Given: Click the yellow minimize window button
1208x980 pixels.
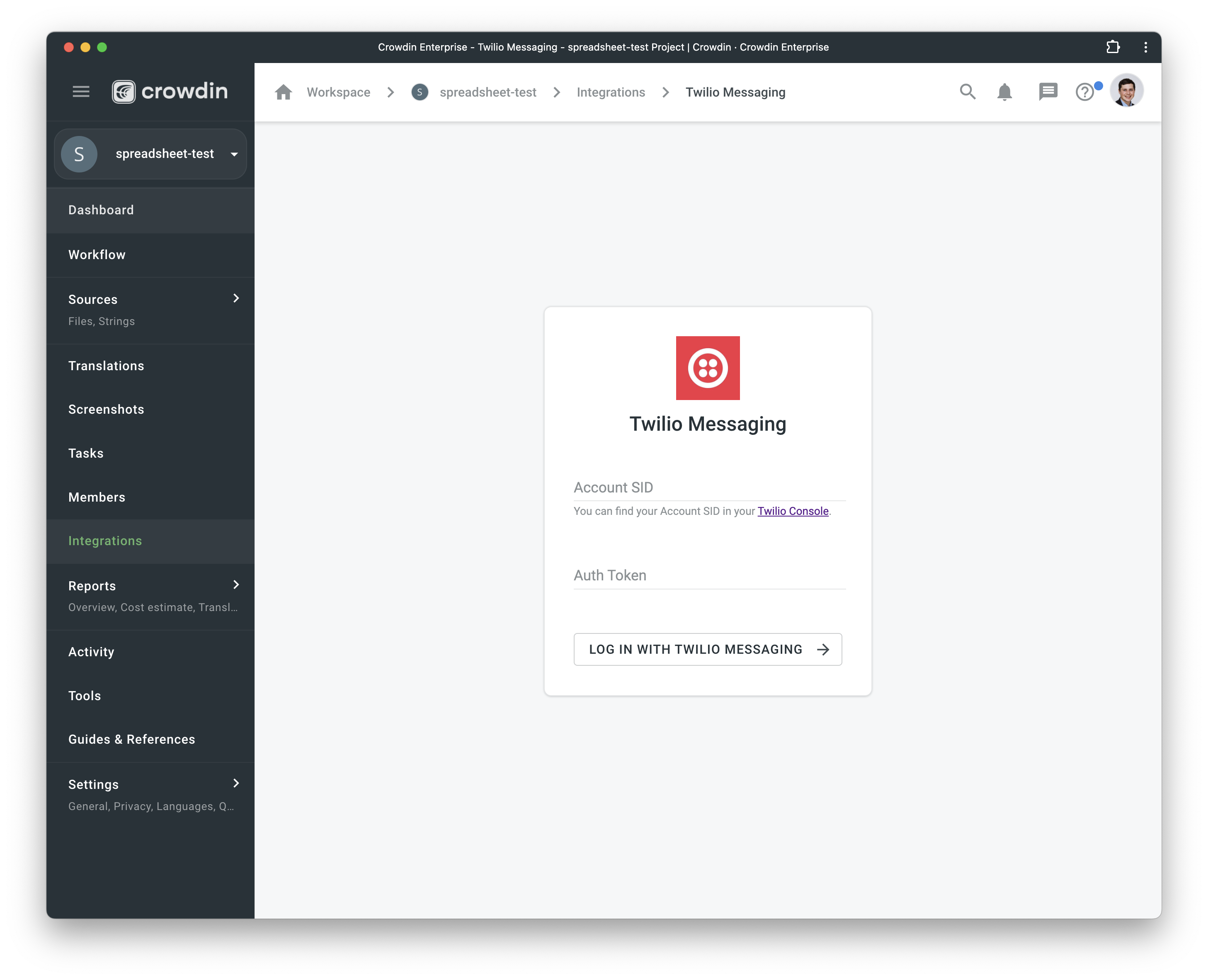Looking at the screenshot, I should pos(85,47).
